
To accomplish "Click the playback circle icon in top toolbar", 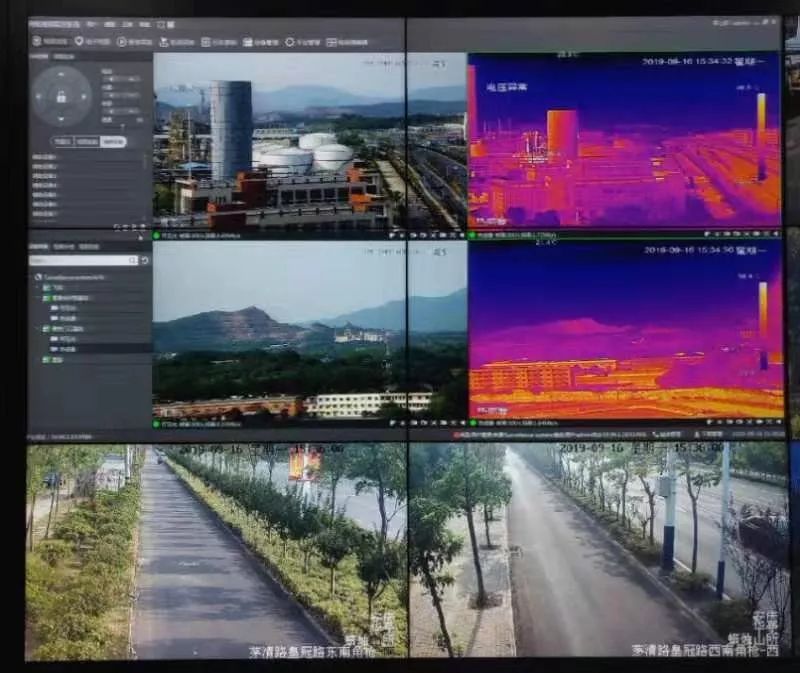I will click(x=121, y=42).
